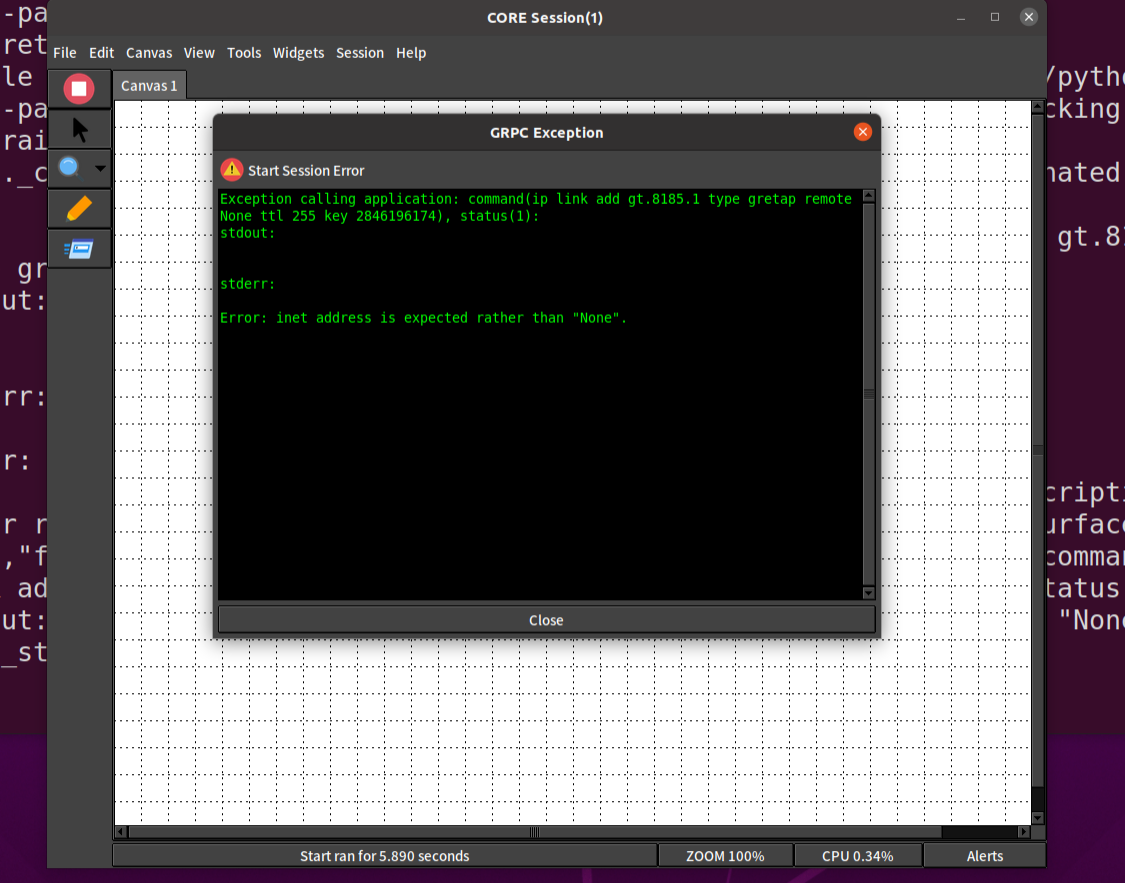
Task: Switch to the Canvas 1 tab
Action: 148,85
